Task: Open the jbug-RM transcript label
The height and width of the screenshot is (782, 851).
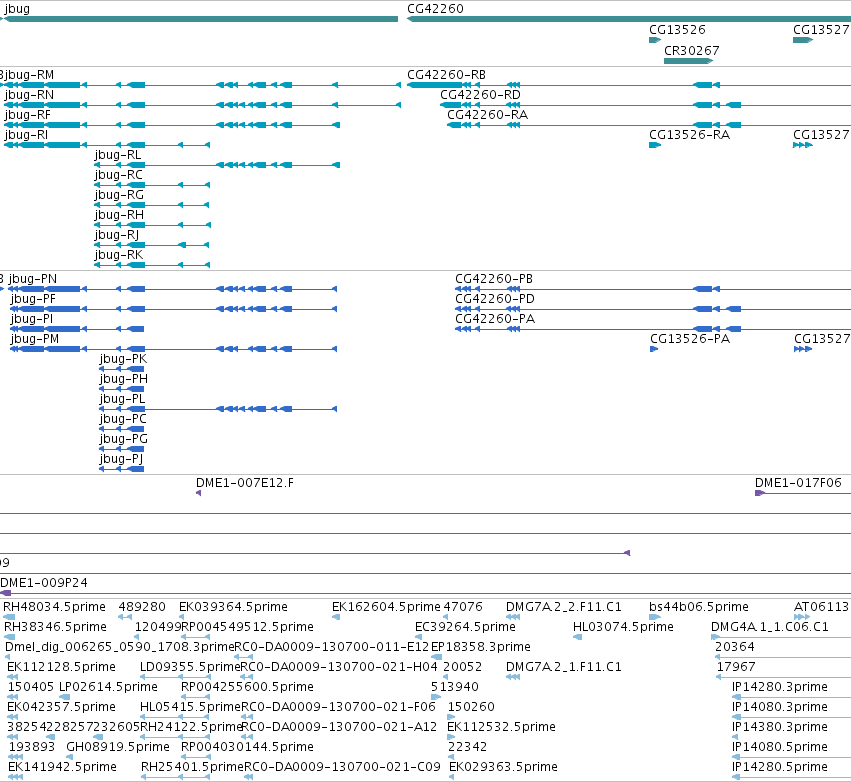Action: point(29,74)
